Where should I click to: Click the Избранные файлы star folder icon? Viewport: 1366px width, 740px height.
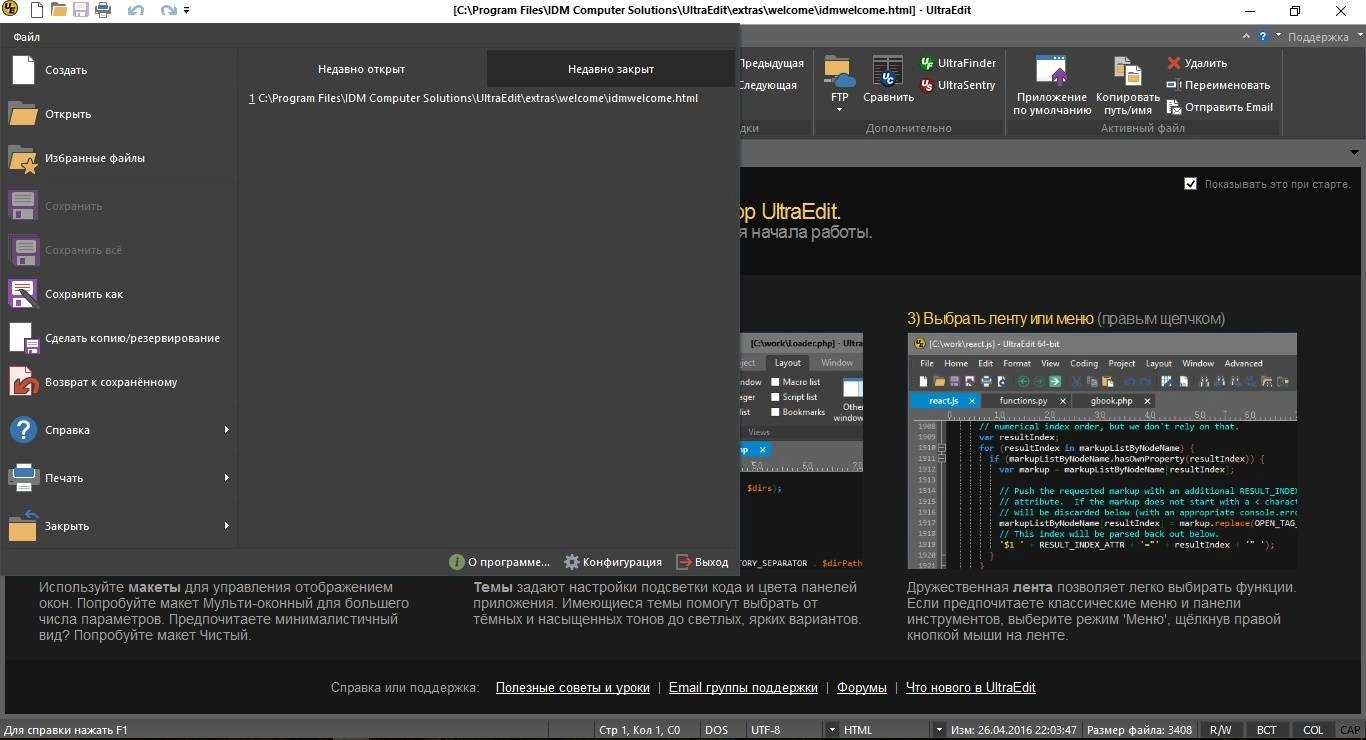(x=23, y=158)
